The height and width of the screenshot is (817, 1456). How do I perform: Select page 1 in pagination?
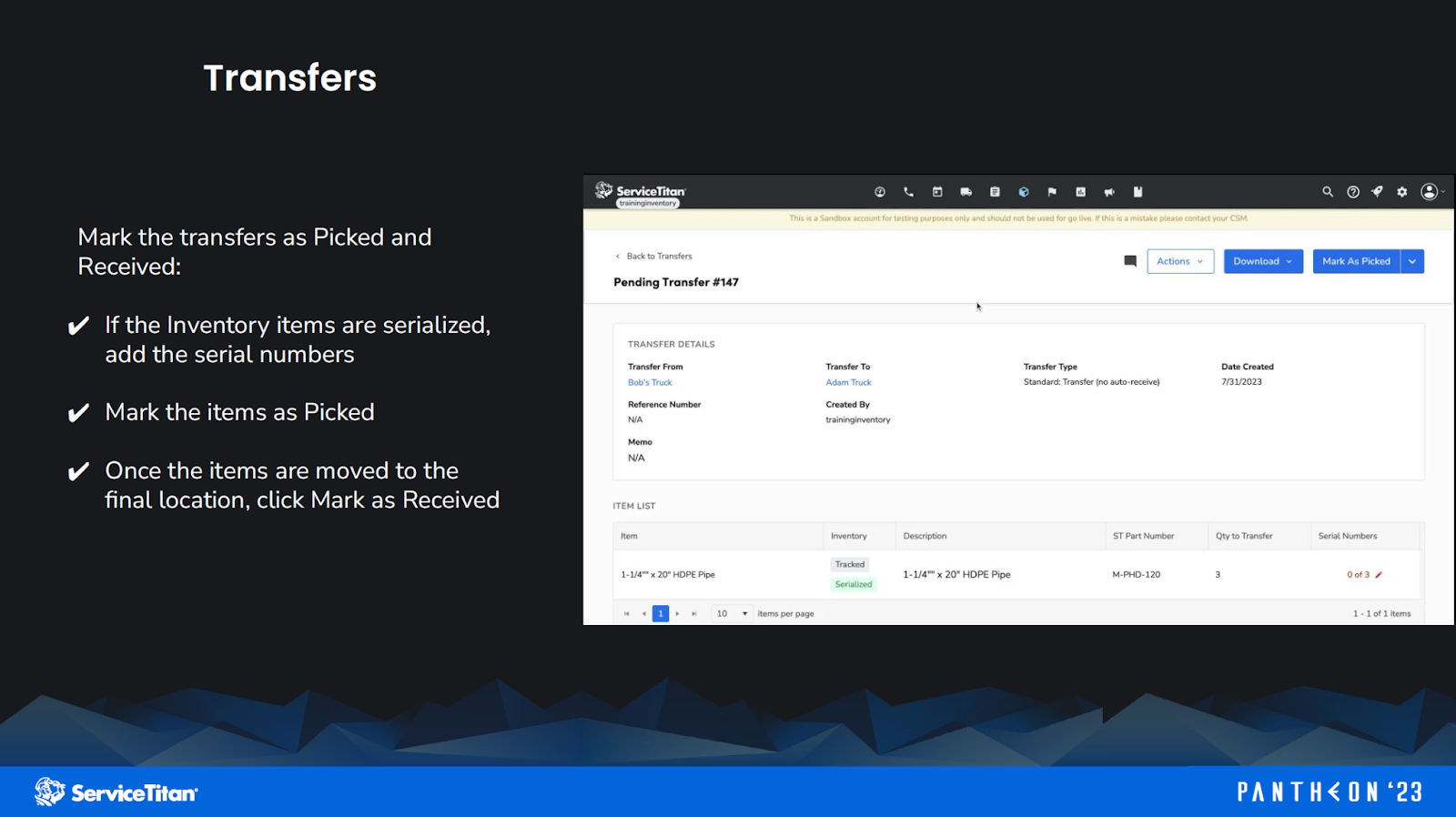tap(661, 614)
